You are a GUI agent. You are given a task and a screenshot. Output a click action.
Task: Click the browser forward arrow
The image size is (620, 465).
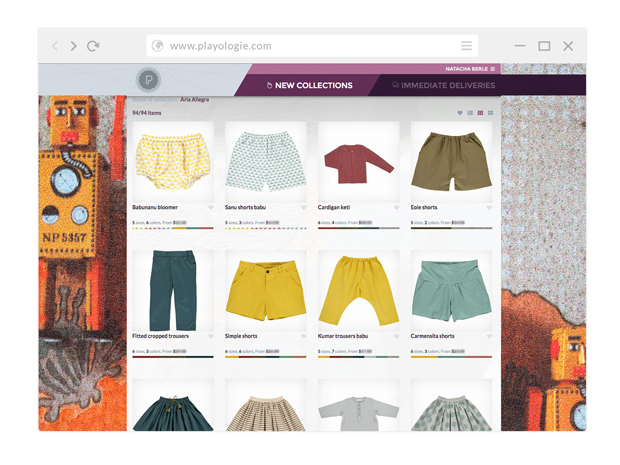73,46
